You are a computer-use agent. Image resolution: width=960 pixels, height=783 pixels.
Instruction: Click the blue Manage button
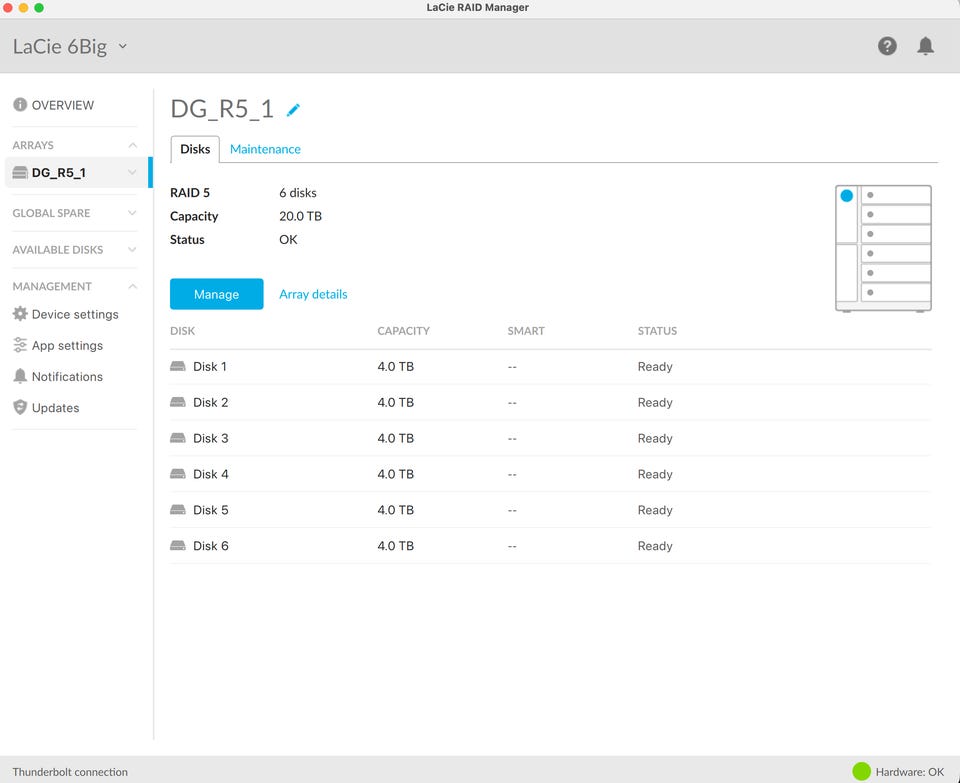[x=217, y=294]
